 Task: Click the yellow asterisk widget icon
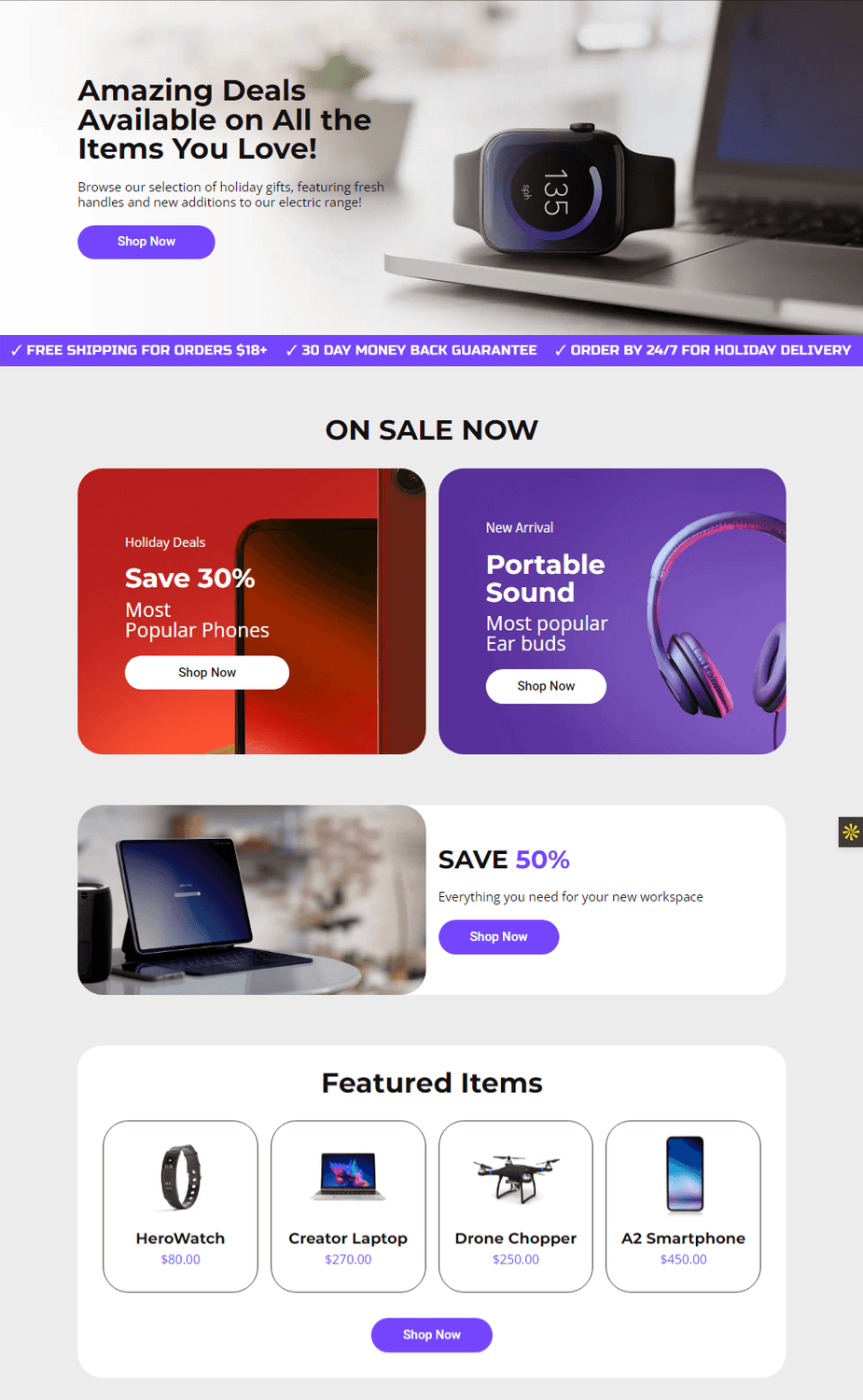pos(850,832)
